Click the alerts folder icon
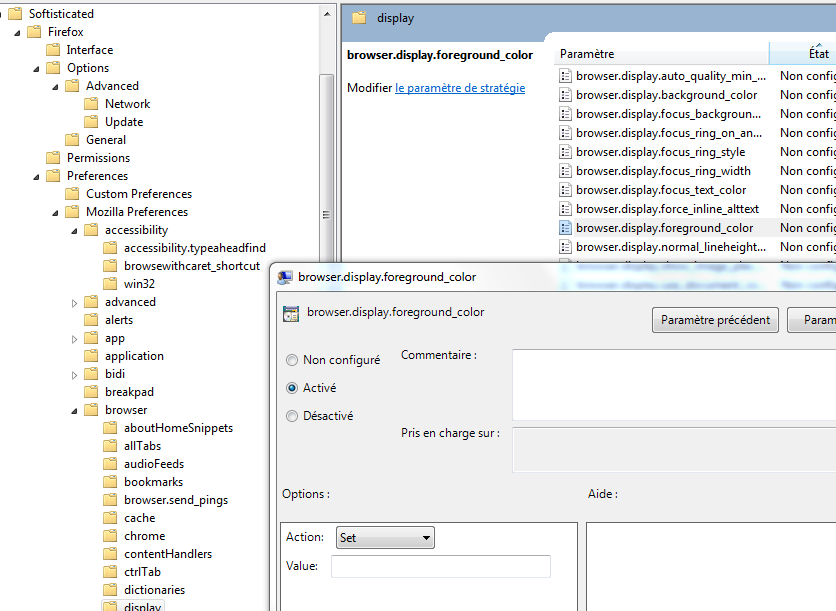 click(x=91, y=320)
